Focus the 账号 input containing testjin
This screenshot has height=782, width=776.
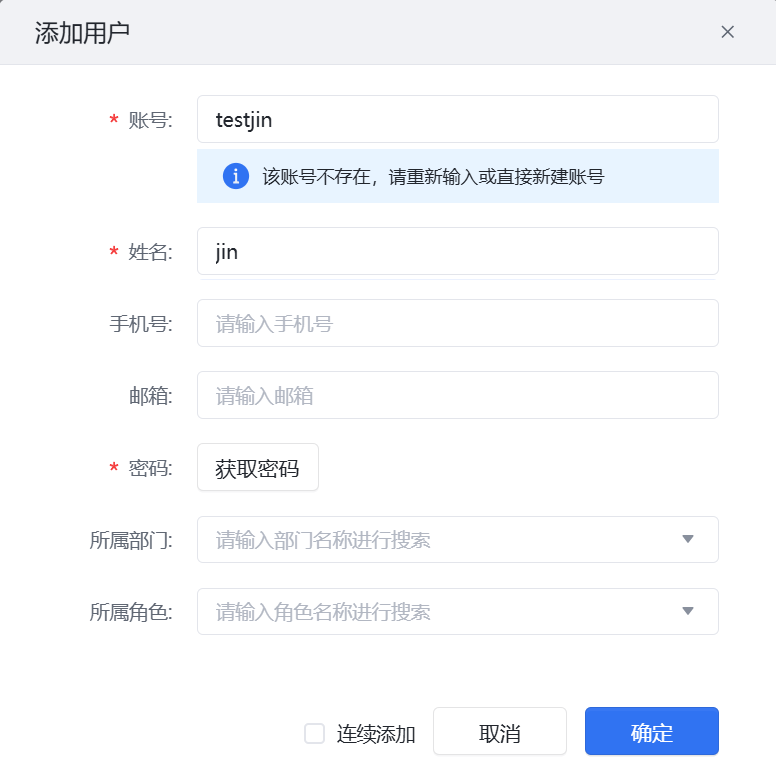coord(457,120)
